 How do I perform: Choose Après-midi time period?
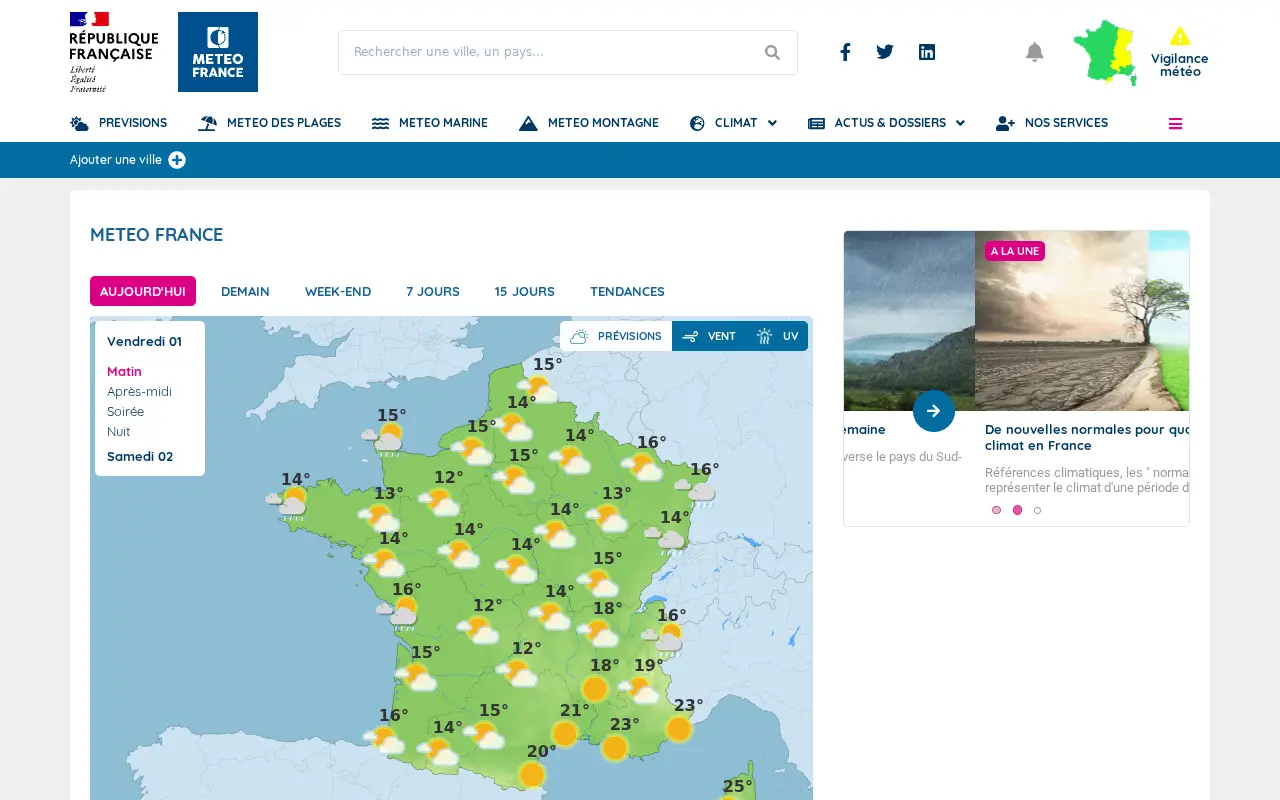tap(139, 391)
